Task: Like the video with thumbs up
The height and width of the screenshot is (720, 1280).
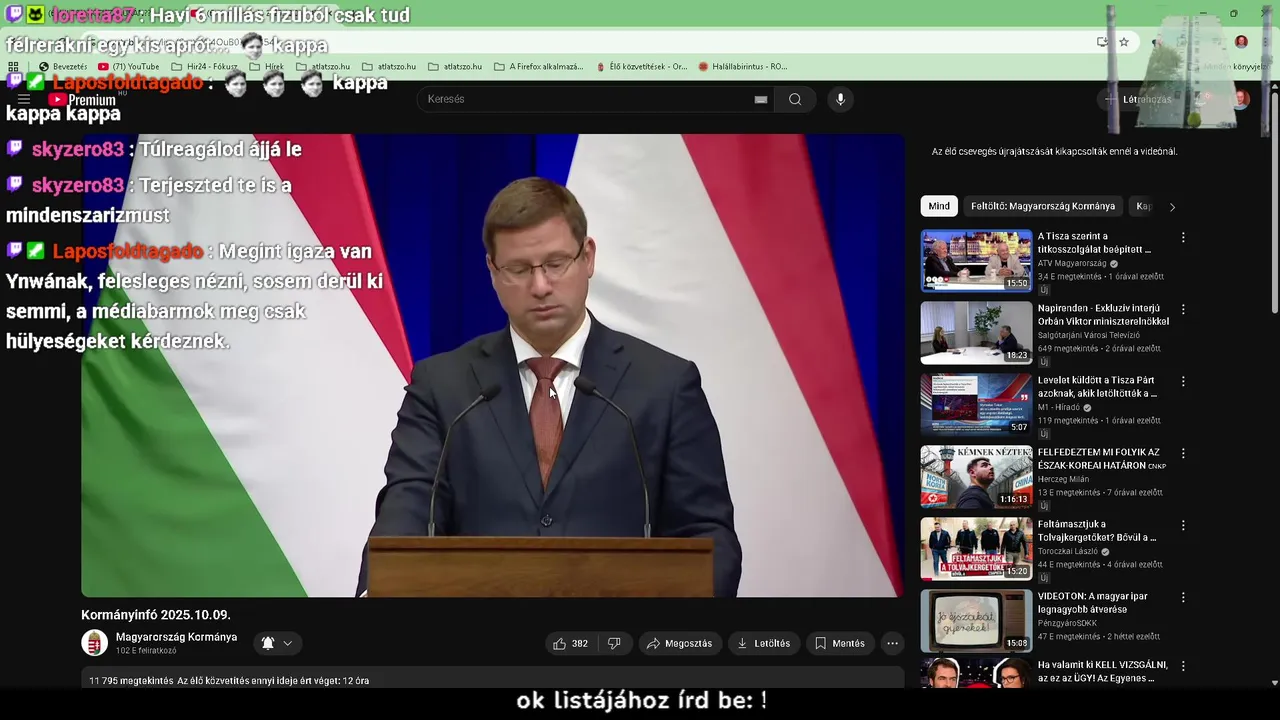Action: [571, 643]
